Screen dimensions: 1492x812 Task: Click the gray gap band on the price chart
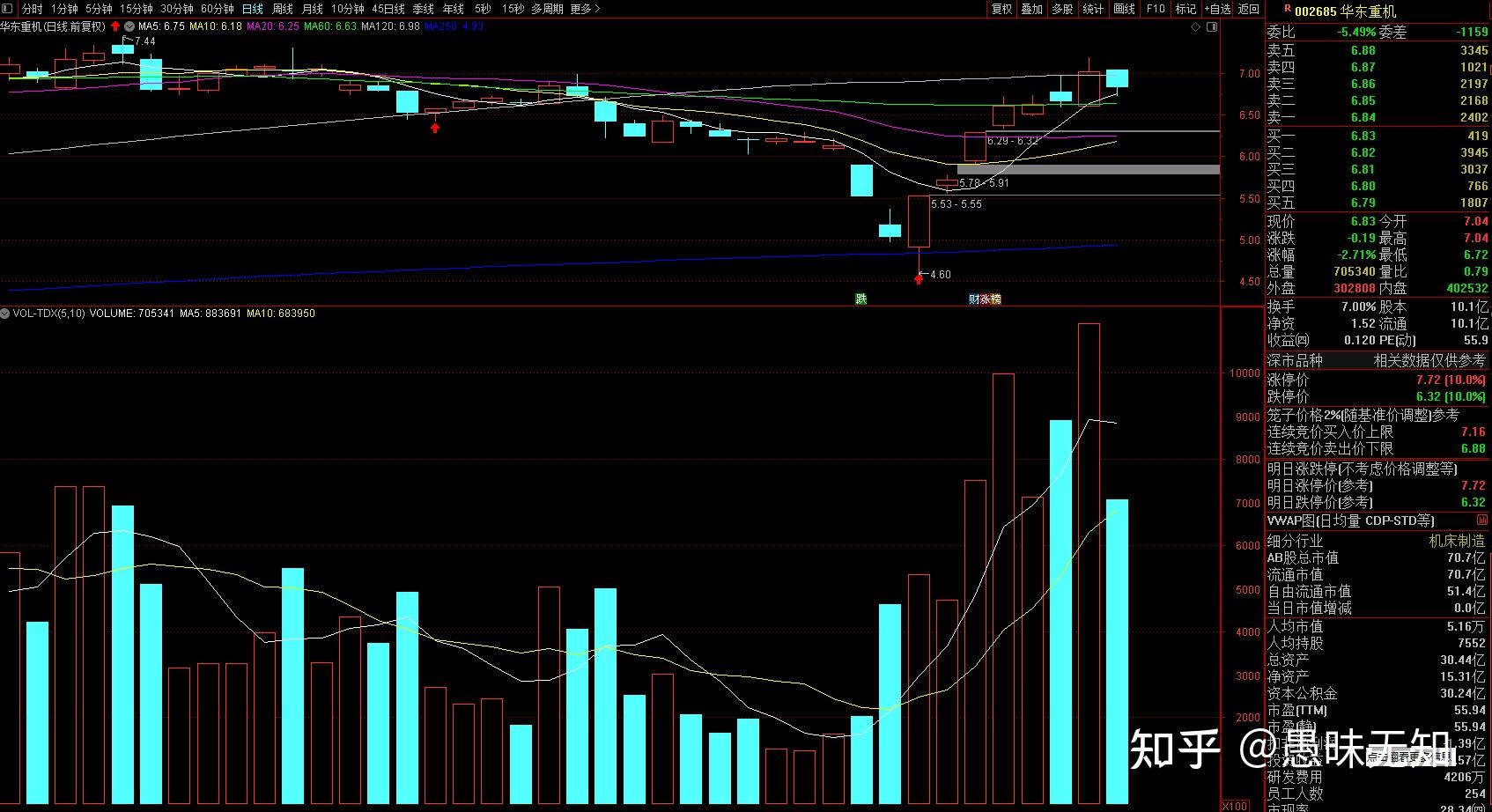pyautogui.click(x=1088, y=169)
